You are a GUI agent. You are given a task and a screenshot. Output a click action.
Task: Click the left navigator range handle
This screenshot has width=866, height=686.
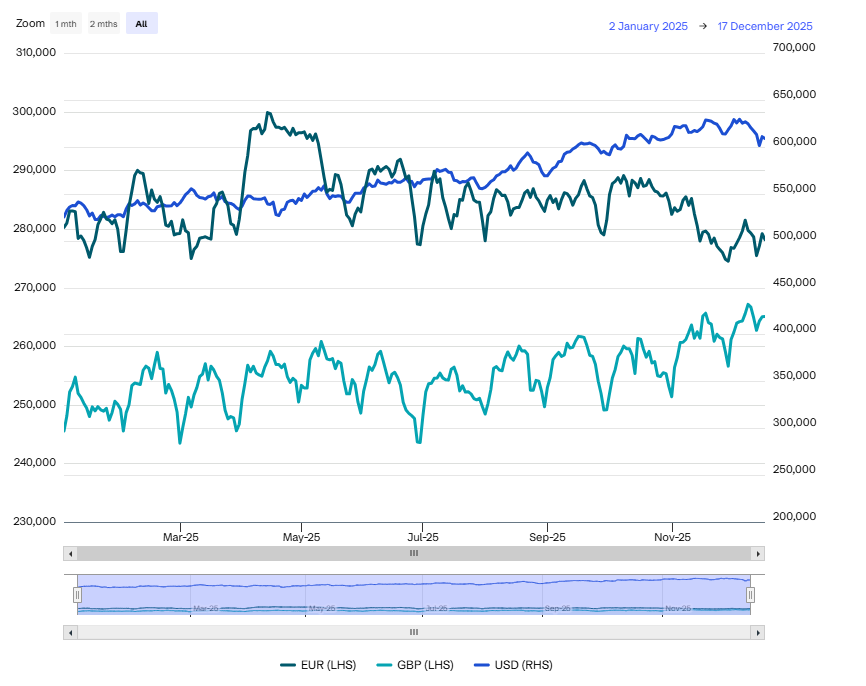tap(77, 595)
